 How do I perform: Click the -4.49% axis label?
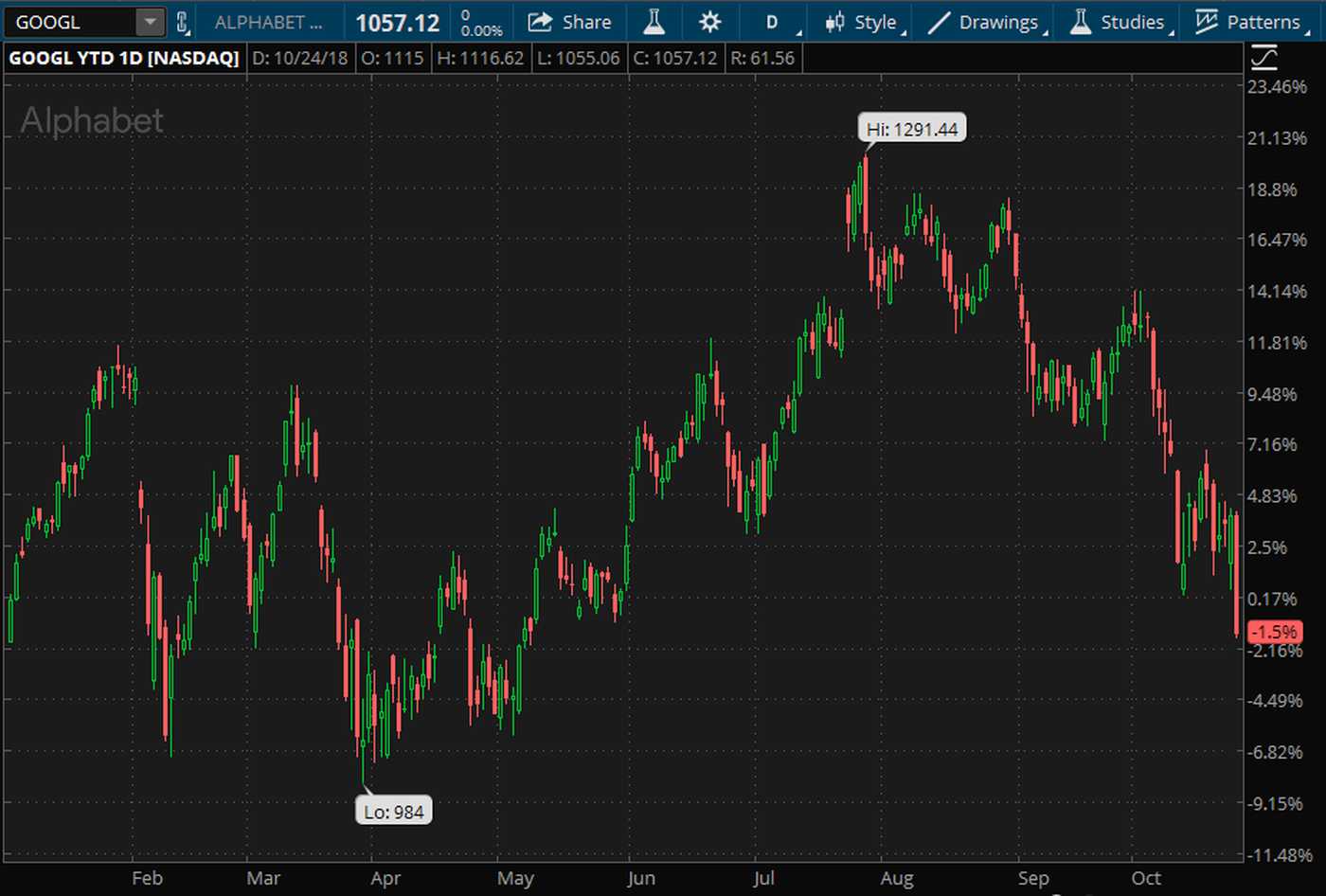(1276, 701)
